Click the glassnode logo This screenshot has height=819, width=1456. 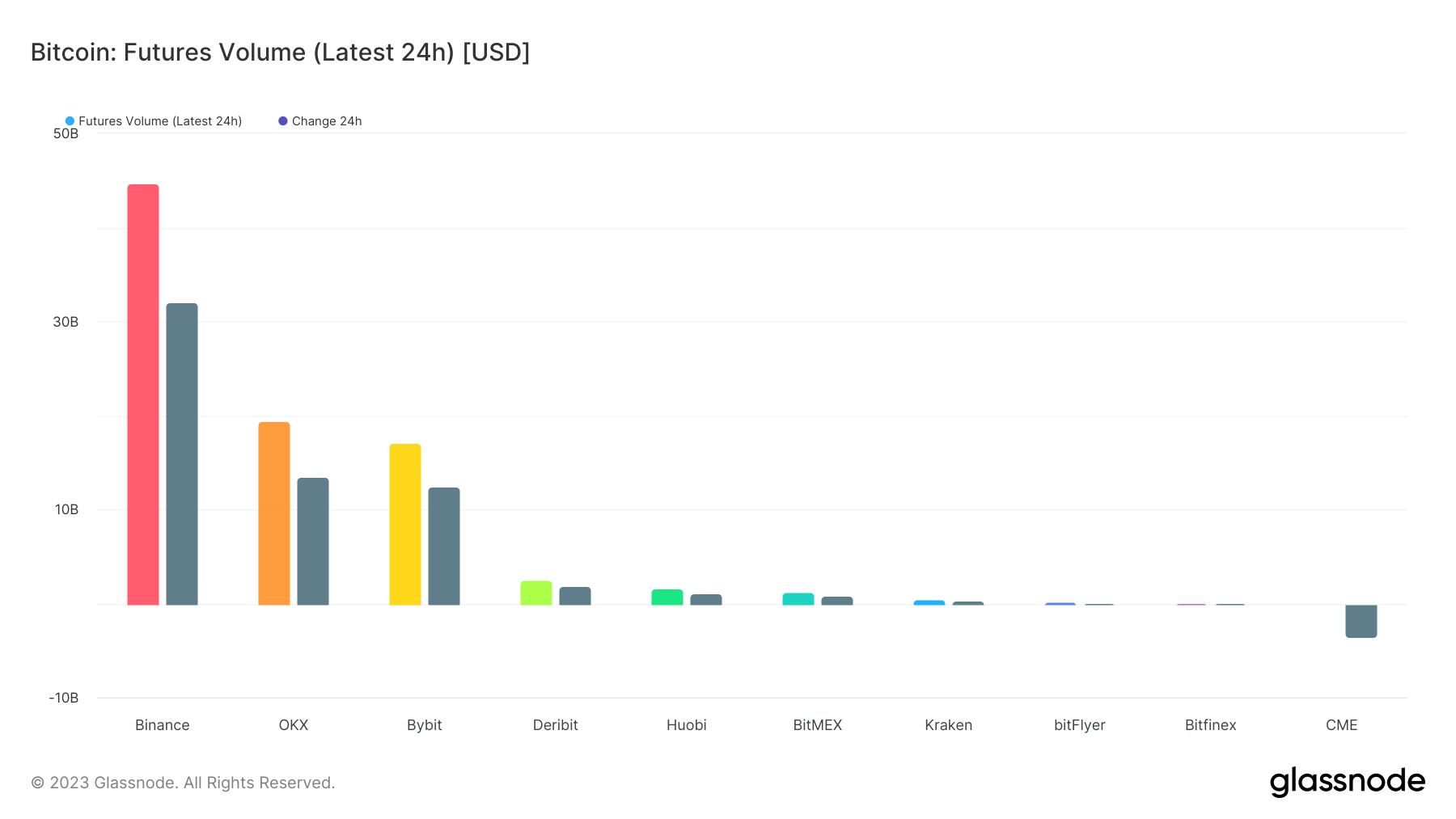coord(1348,781)
